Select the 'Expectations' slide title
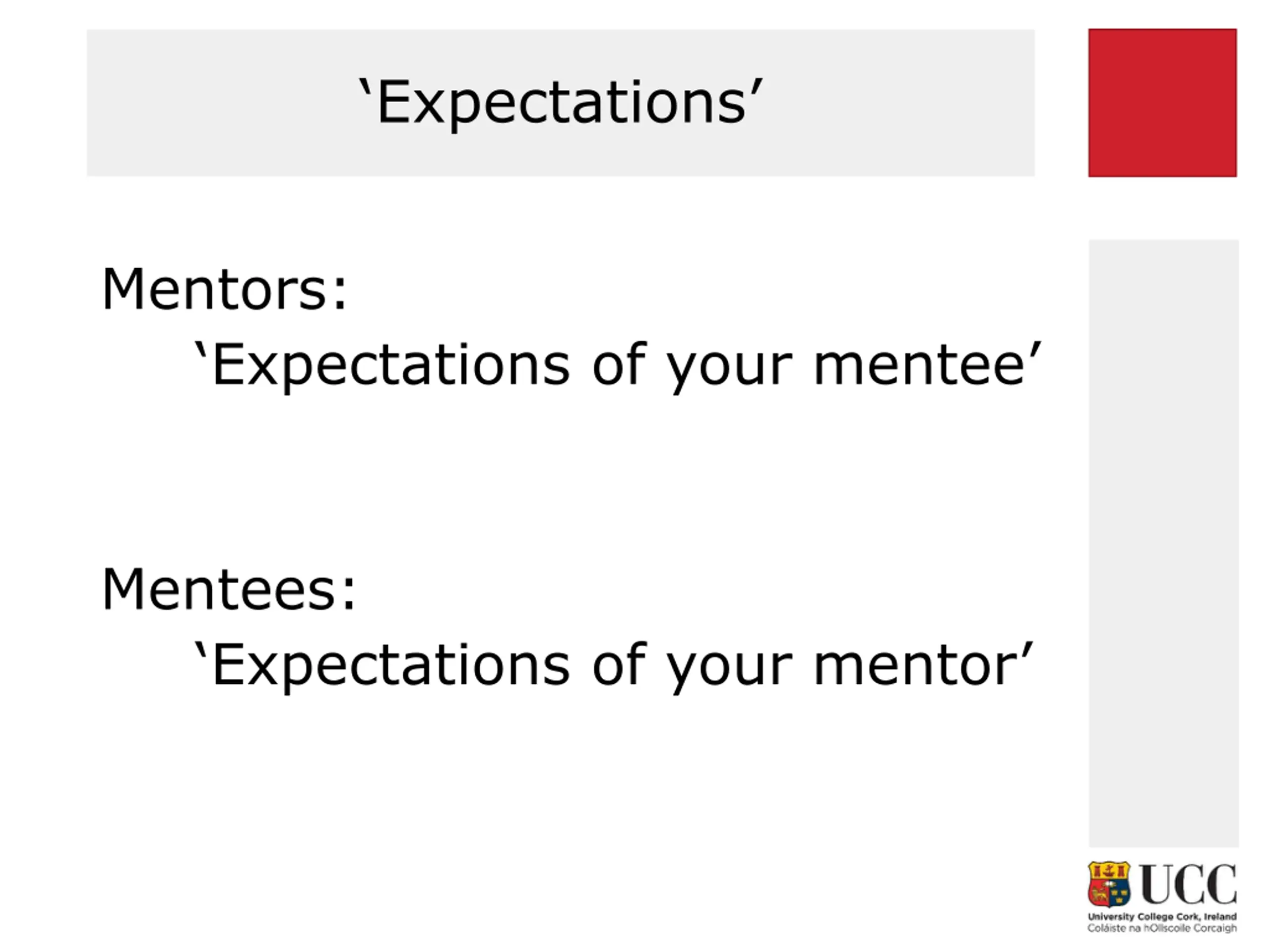Screen dimensions: 1270x952 pyautogui.click(x=561, y=102)
